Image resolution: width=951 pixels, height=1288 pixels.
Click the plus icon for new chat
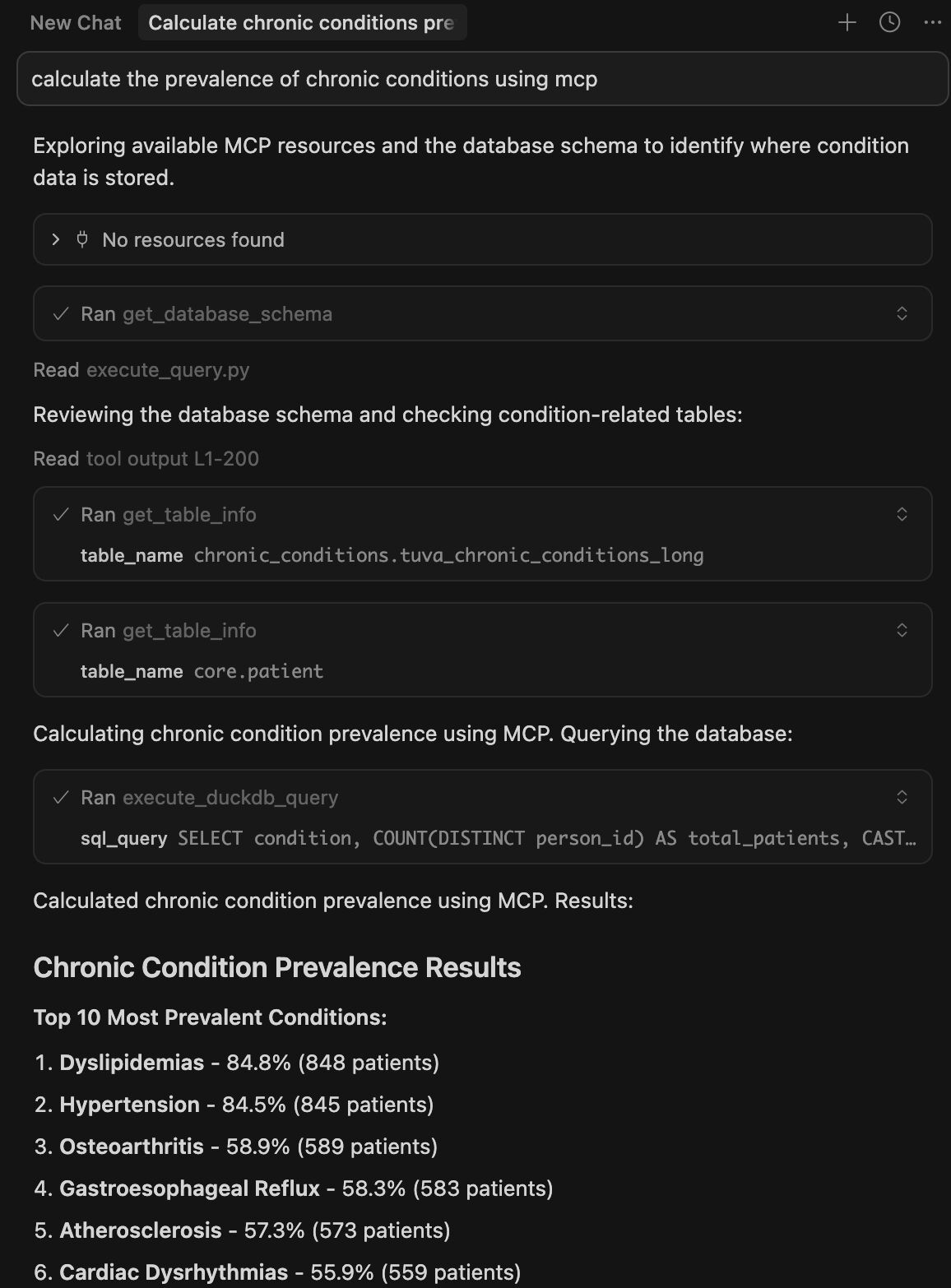[x=847, y=23]
